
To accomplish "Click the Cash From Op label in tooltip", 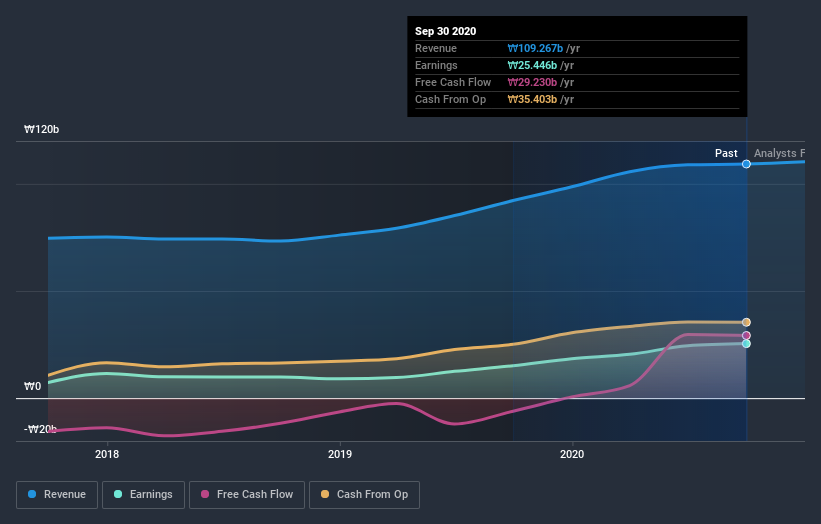I will (450, 99).
